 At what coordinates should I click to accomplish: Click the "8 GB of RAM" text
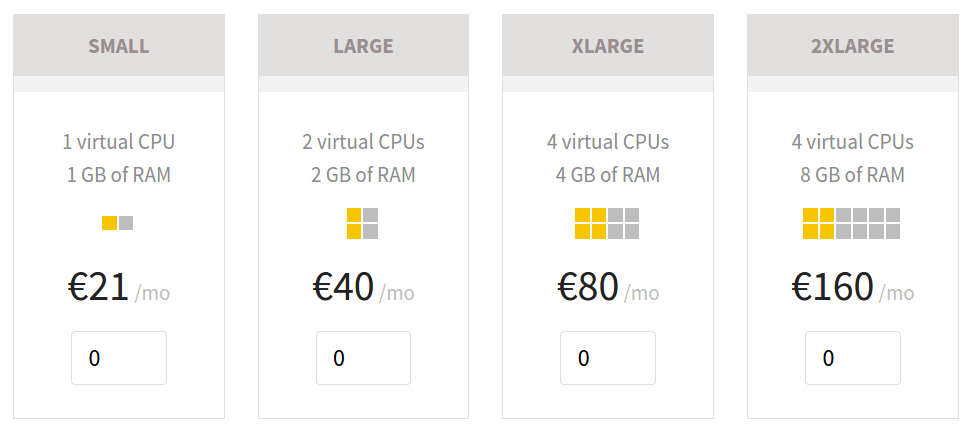852,175
